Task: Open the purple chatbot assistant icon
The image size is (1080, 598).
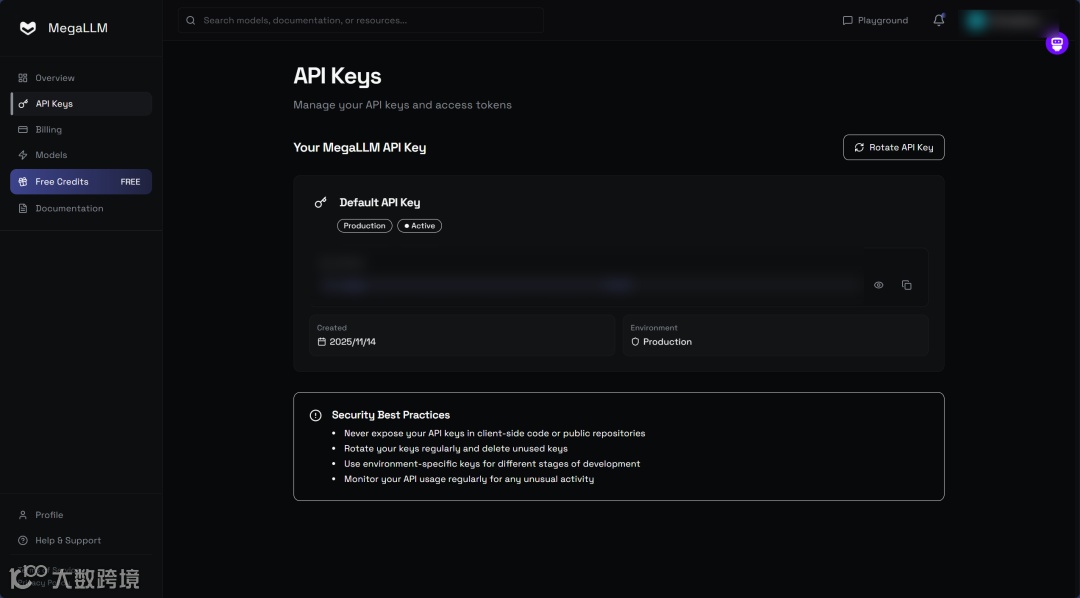Action: [x=1057, y=43]
